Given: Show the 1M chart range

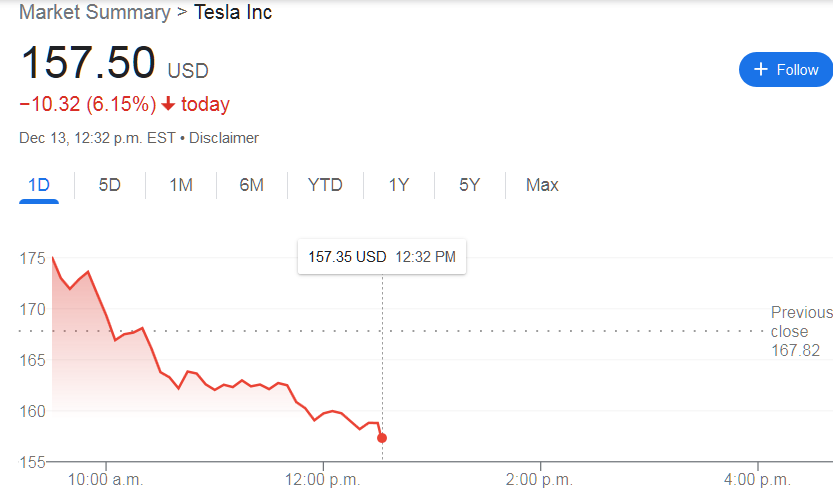Looking at the screenshot, I should [181, 185].
